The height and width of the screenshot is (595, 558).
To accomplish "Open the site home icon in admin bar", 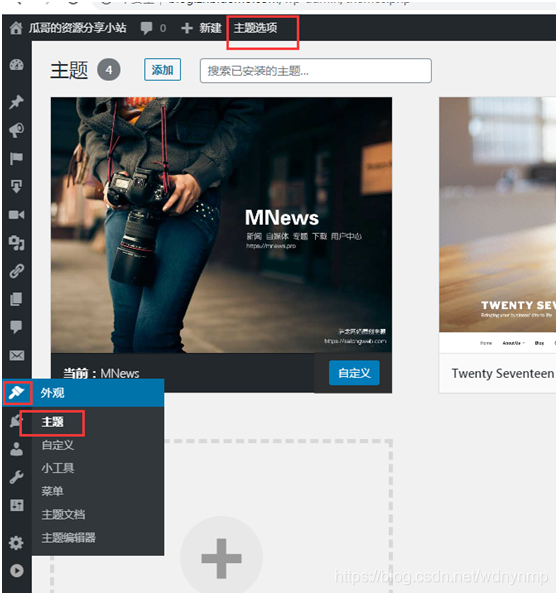I will click(x=16, y=28).
